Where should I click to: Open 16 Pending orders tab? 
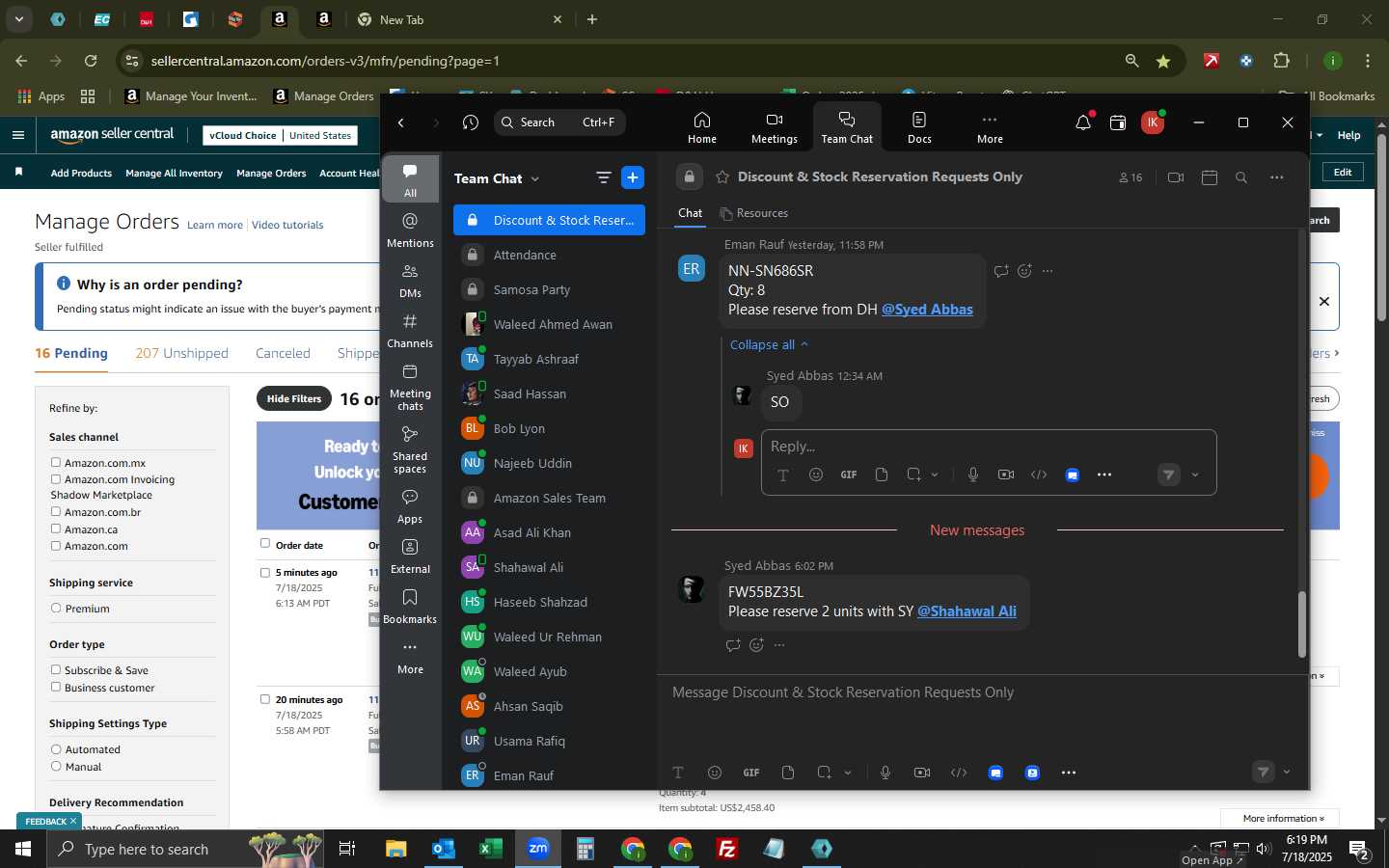coord(71,353)
